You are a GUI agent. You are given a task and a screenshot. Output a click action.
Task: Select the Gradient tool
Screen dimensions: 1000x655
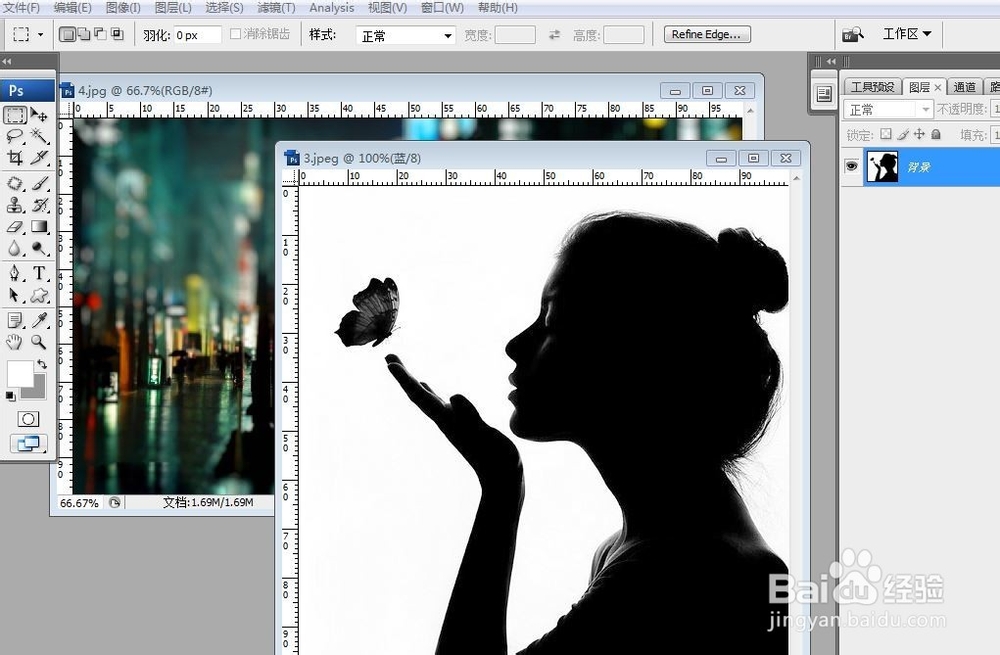click(40, 226)
